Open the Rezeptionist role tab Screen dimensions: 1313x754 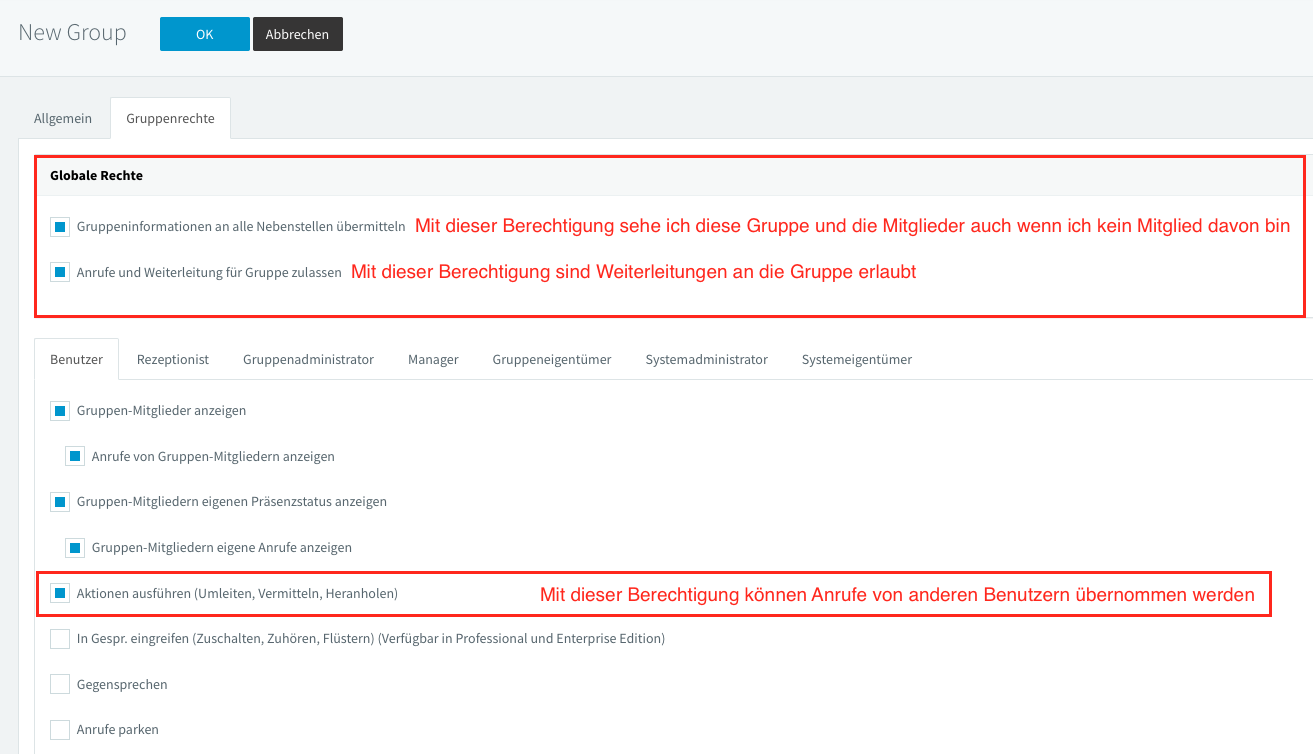pyautogui.click(x=173, y=359)
